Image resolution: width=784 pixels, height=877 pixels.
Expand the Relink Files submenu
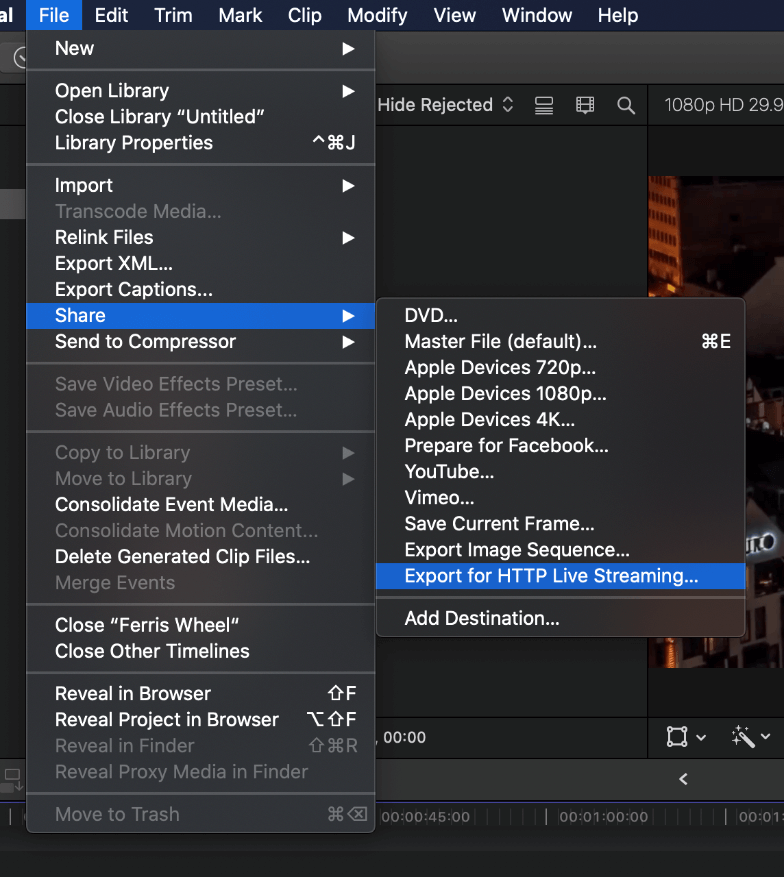[x=200, y=237]
